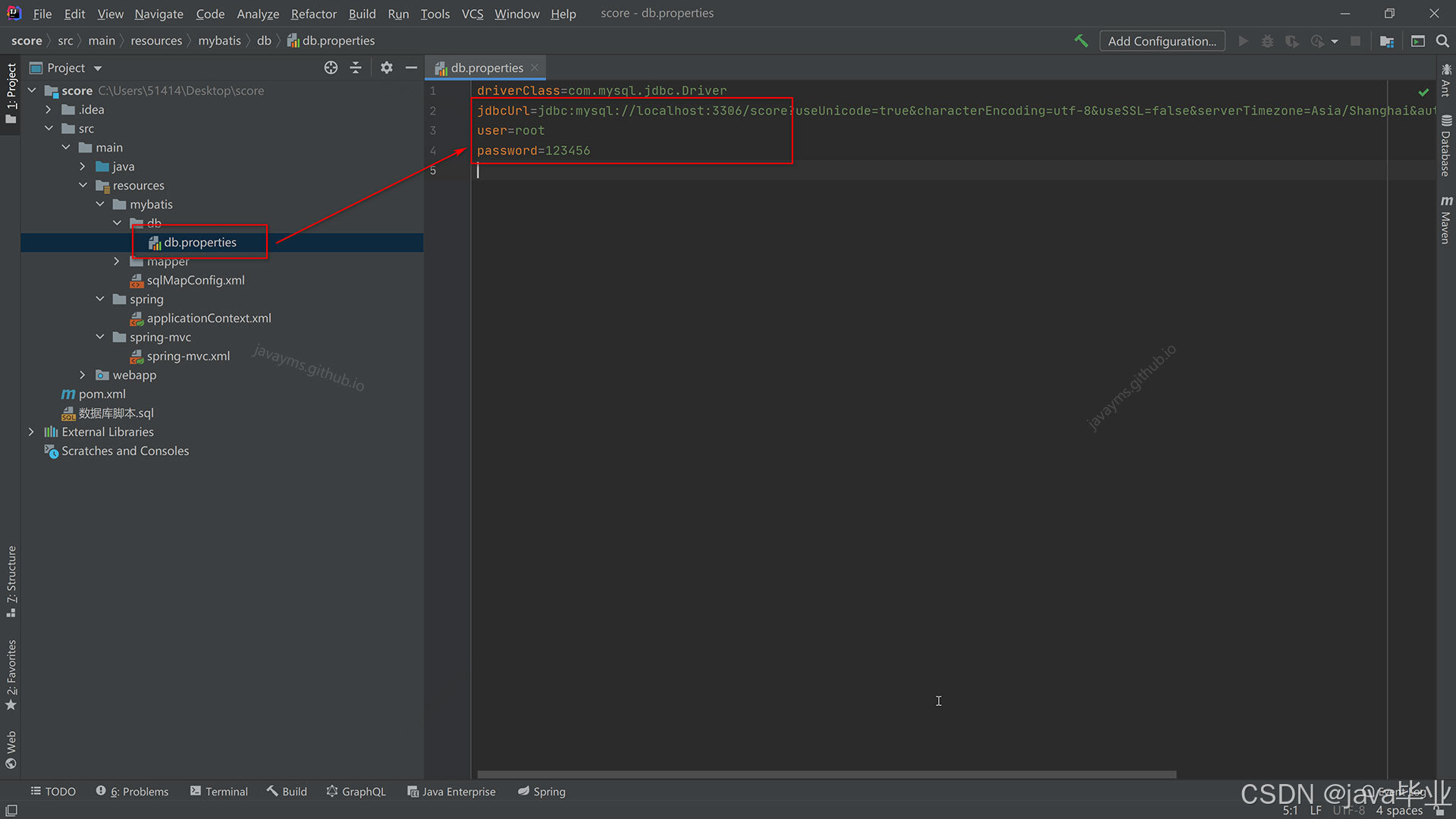This screenshot has height=819, width=1456.
Task: Expand the webapp folder
Action: [83, 375]
